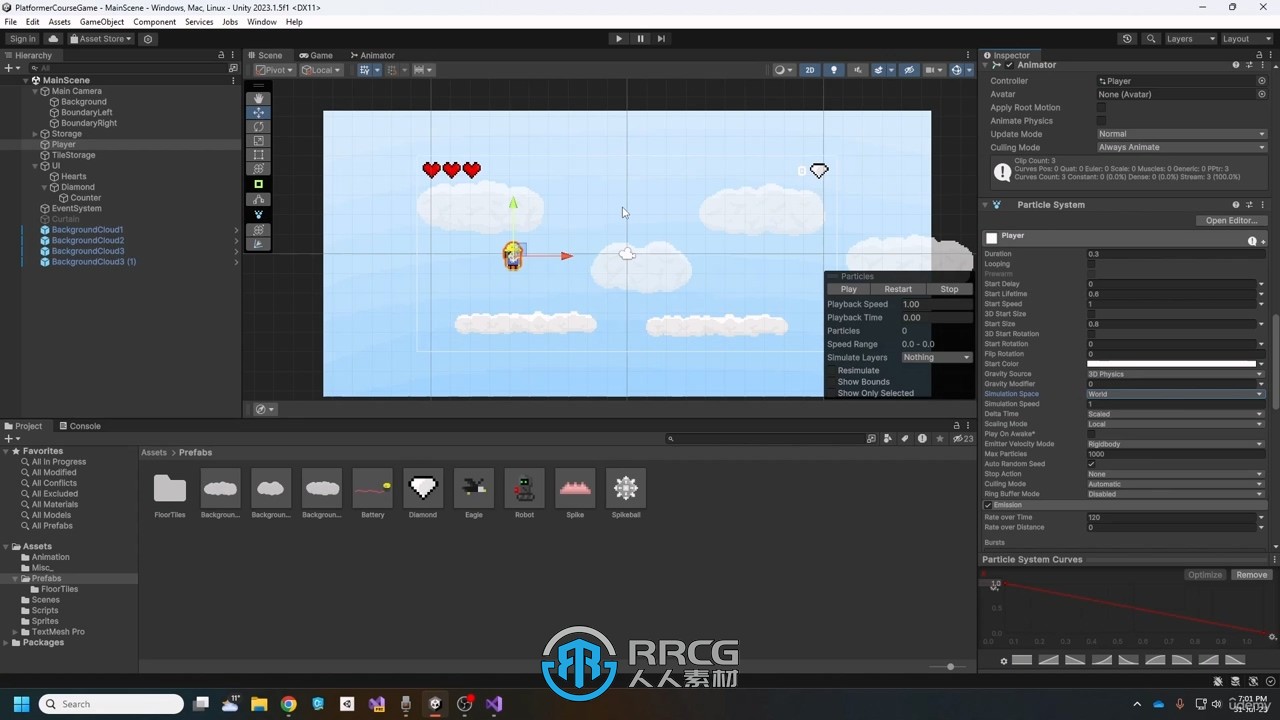Click Restart in the Particles overlay
This screenshot has width=1280, height=720.
point(898,289)
